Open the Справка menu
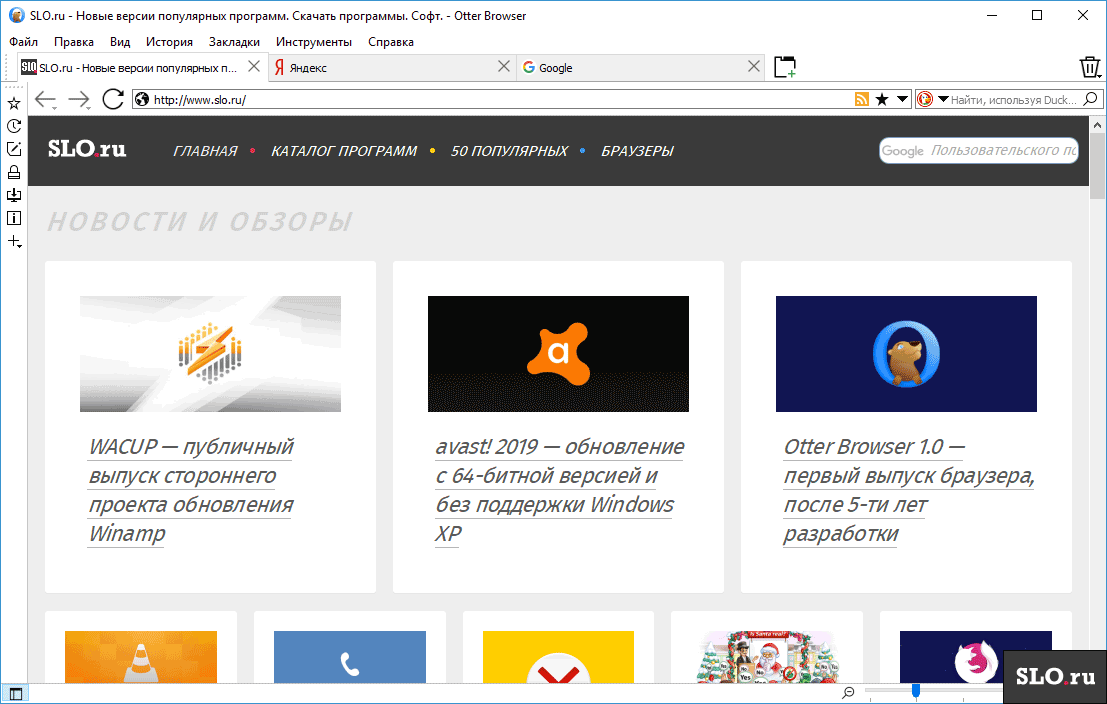1107x704 pixels. click(390, 42)
